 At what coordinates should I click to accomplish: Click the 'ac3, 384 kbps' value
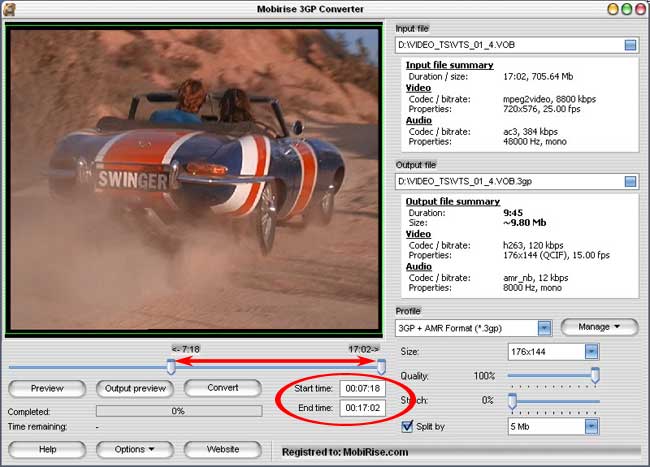pos(530,131)
